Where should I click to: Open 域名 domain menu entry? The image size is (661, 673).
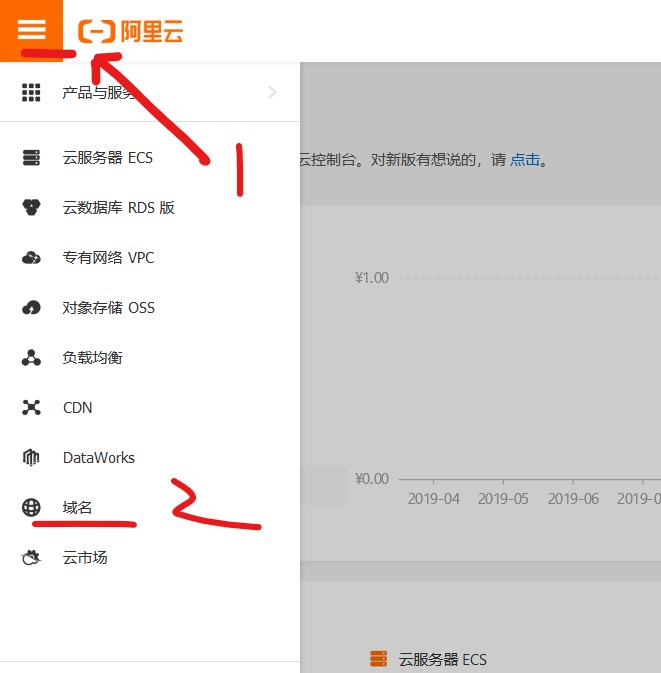[77, 507]
